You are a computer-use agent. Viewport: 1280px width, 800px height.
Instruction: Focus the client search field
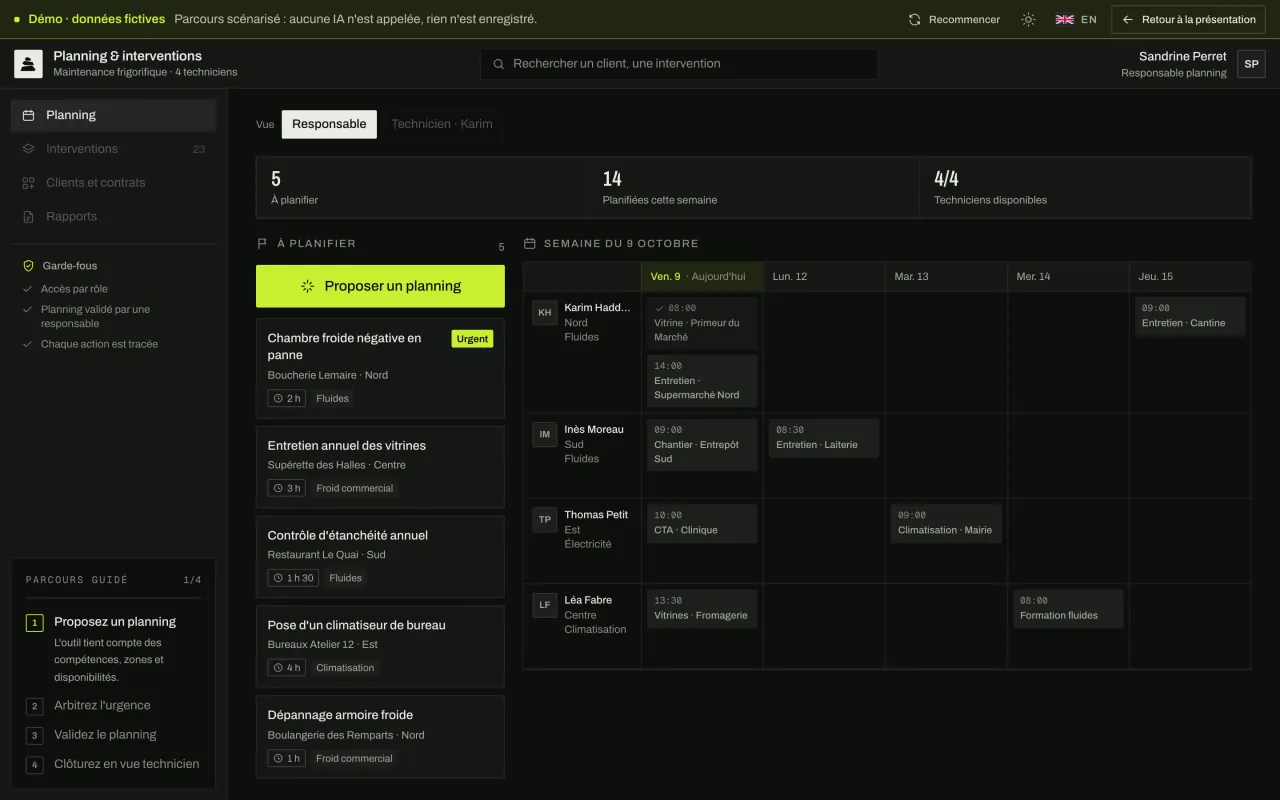click(679, 64)
